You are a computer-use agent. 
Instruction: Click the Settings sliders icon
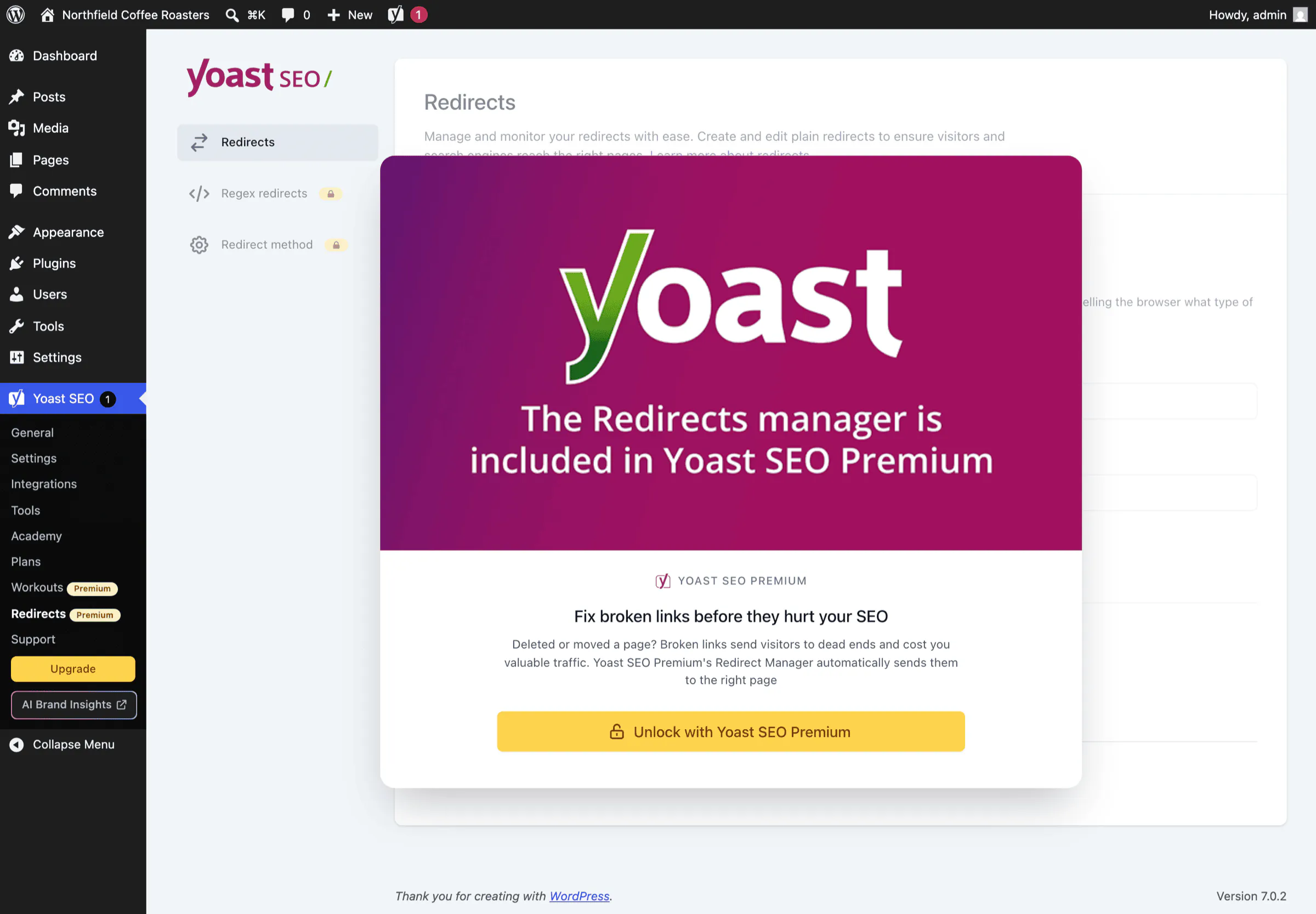coord(16,357)
